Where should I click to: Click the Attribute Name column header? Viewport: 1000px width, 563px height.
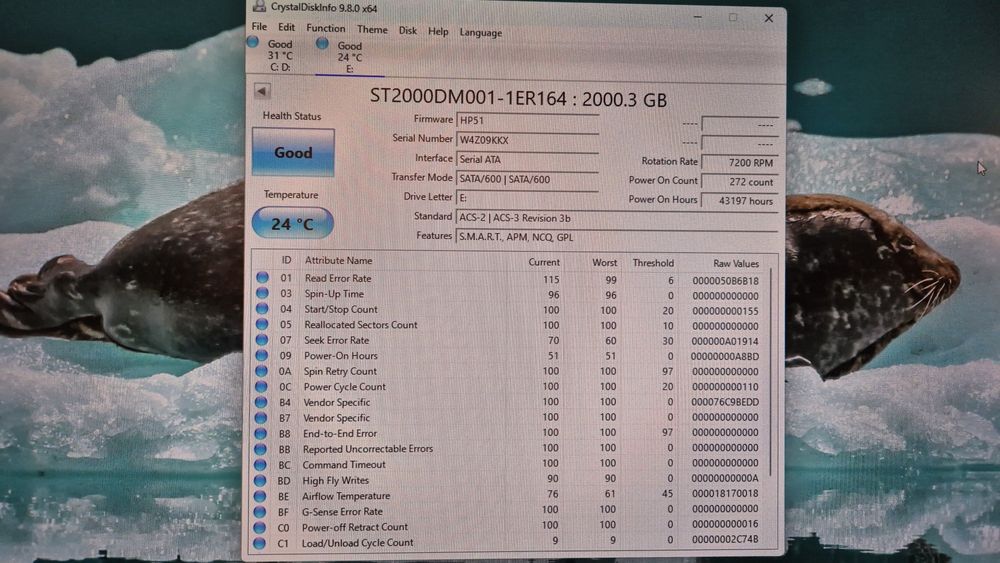tap(338, 260)
